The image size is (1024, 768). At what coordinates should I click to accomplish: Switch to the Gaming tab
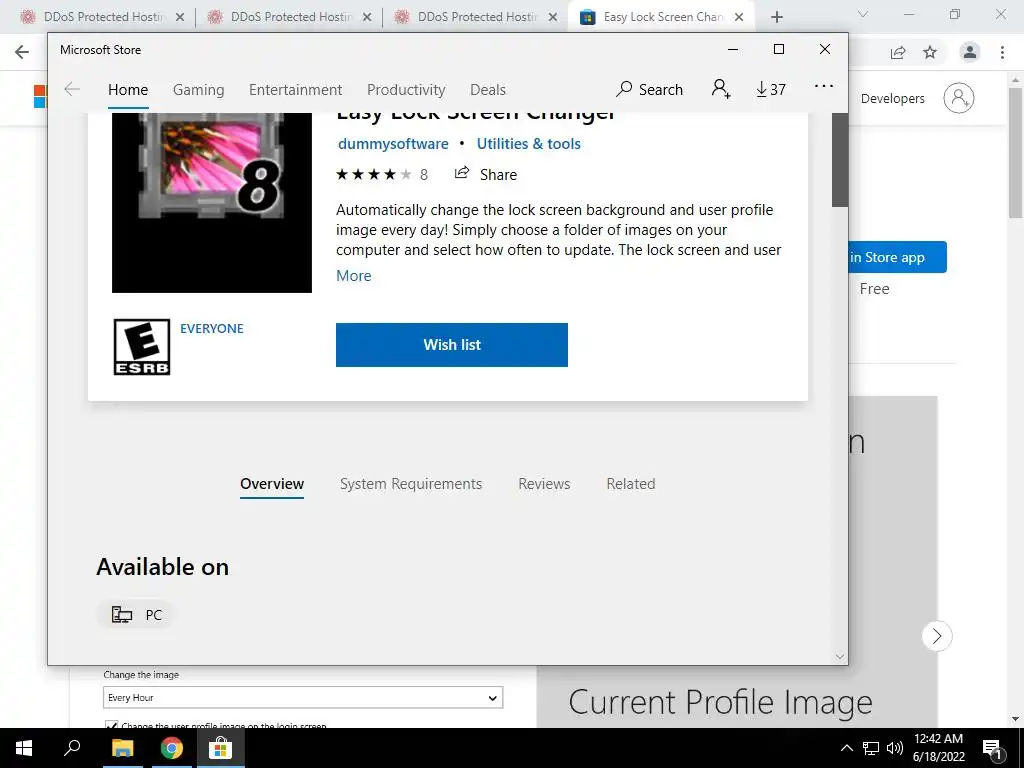pyautogui.click(x=199, y=89)
